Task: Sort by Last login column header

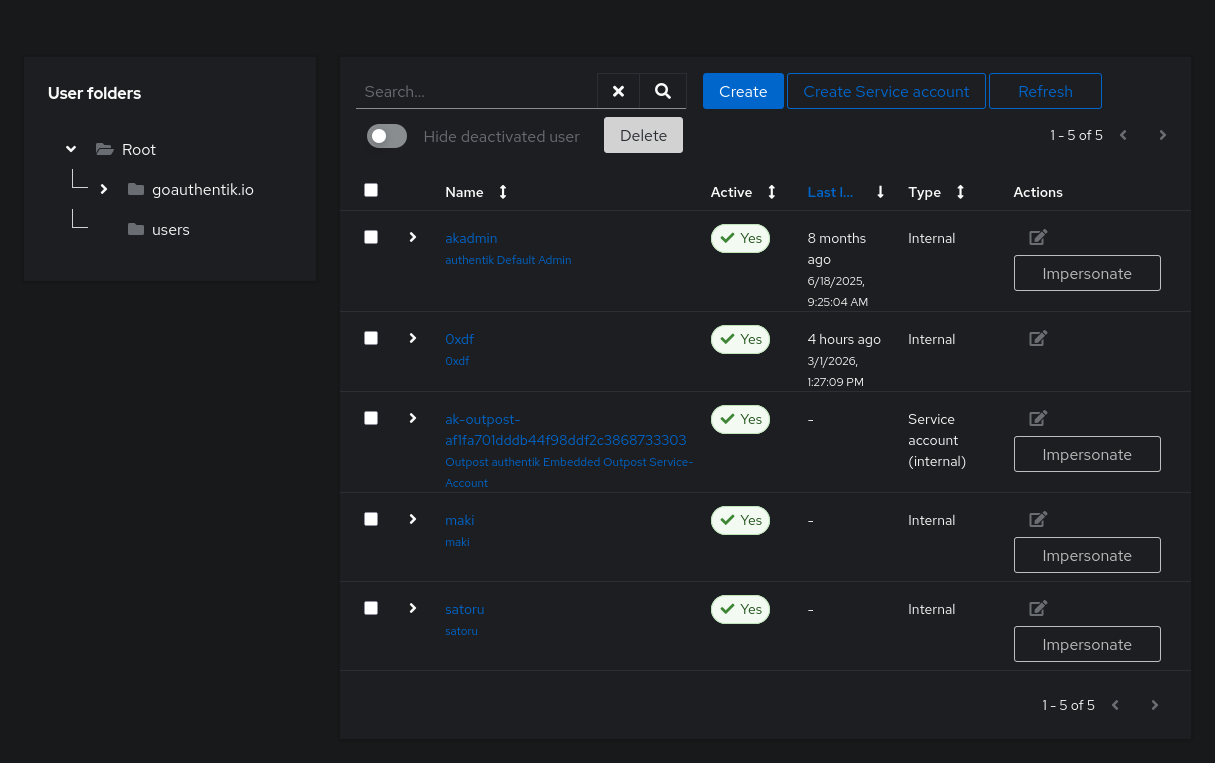Action: pyautogui.click(x=830, y=192)
